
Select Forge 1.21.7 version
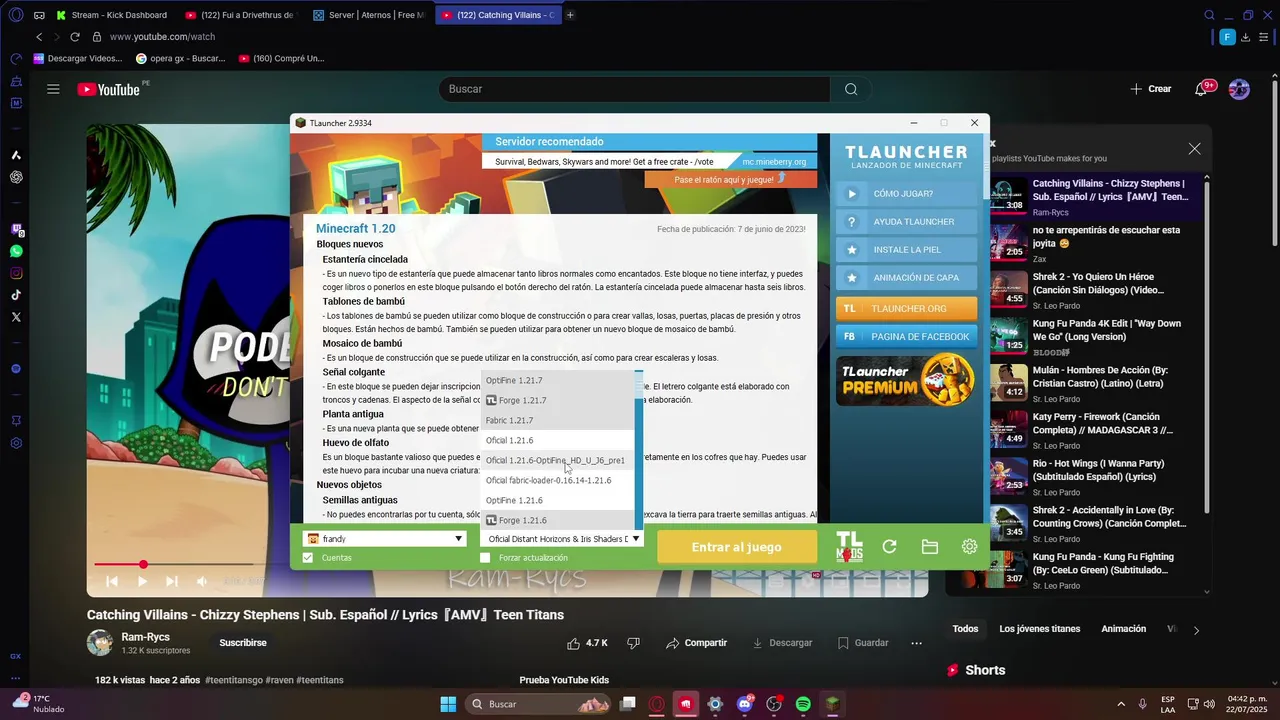(558, 401)
